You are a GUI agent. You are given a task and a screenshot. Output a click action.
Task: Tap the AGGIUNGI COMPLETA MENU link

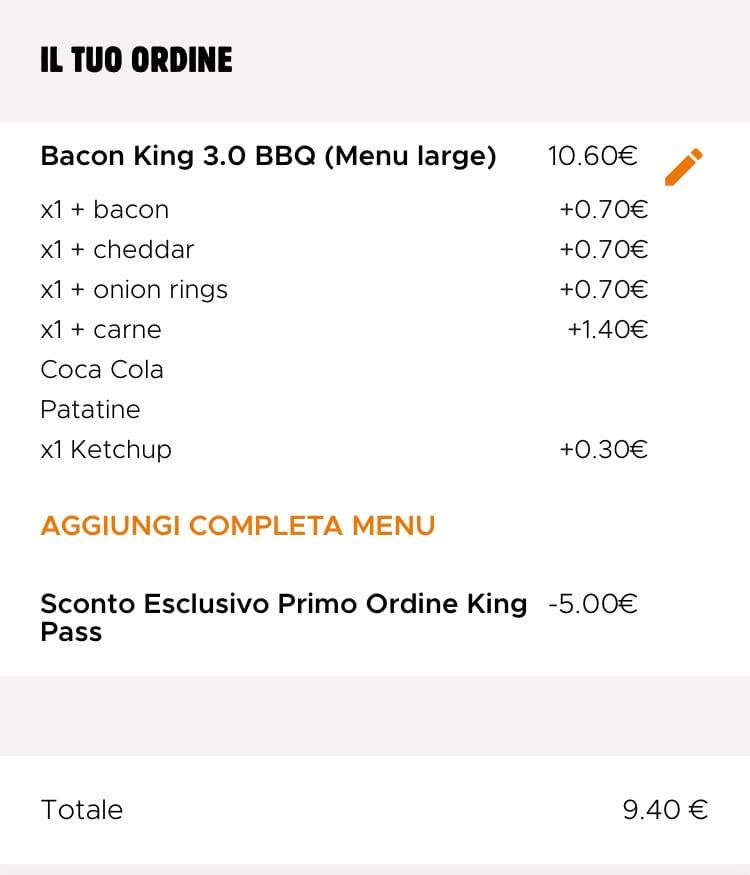[237, 526]
